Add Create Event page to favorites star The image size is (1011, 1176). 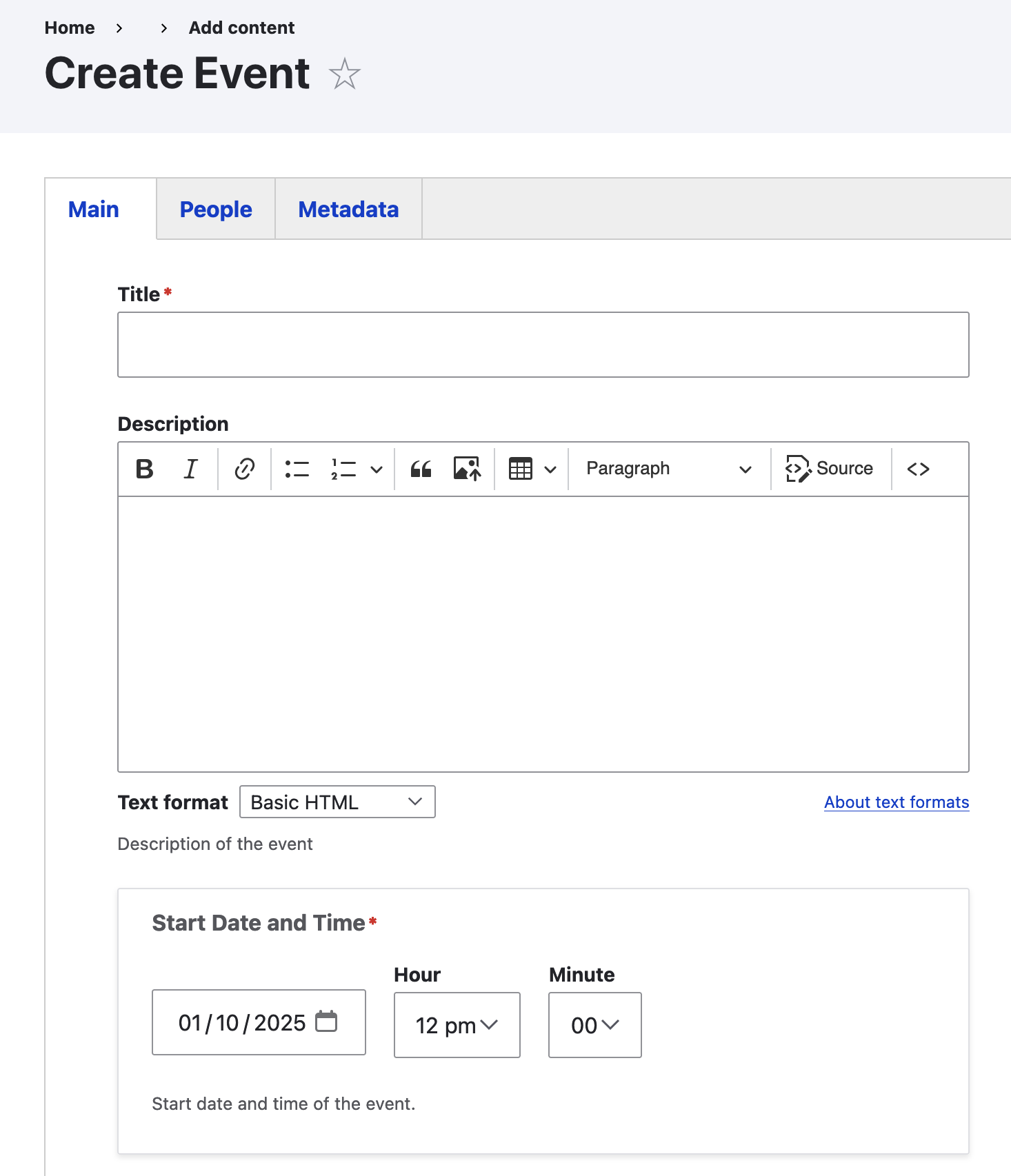coord(344,74)
